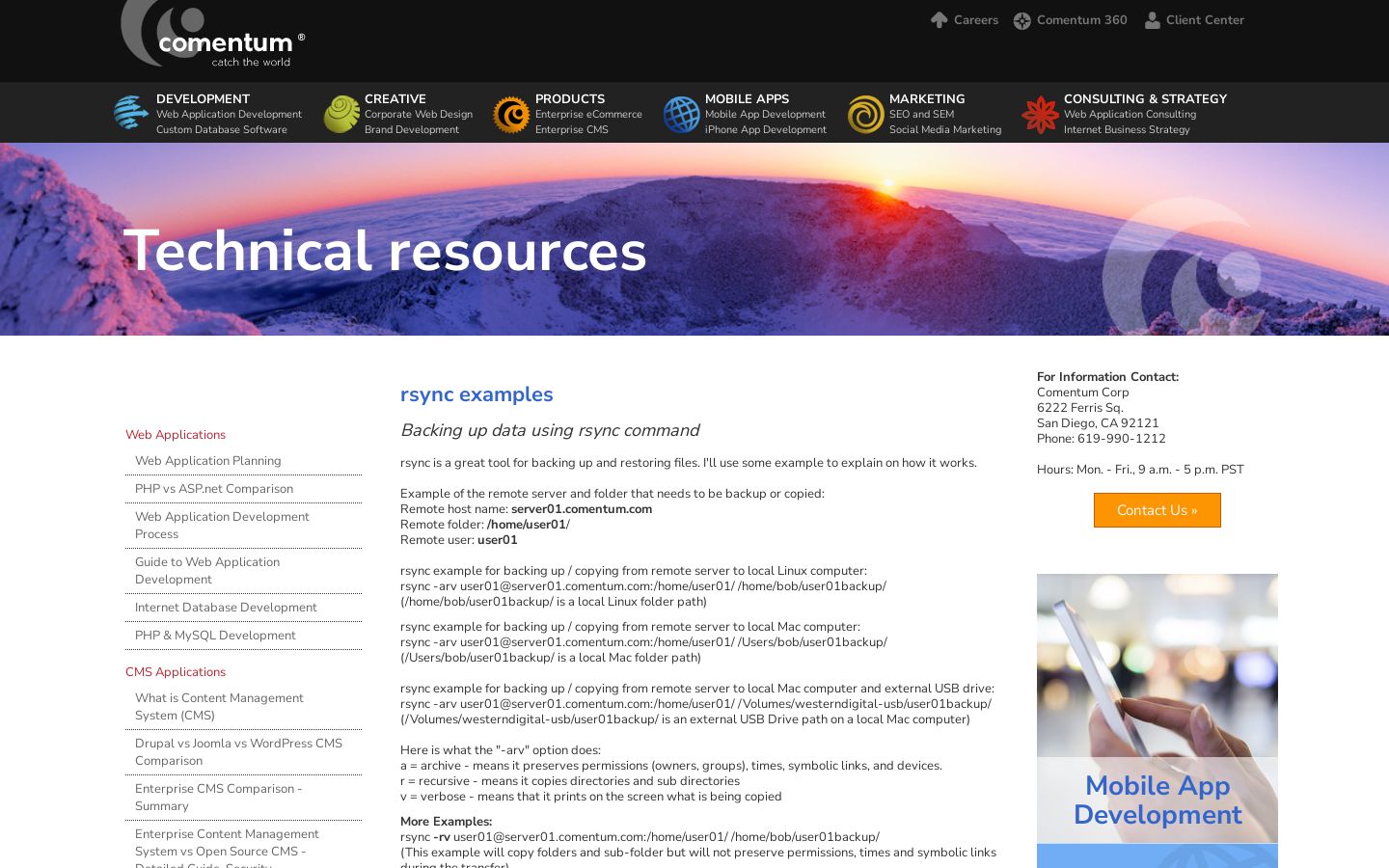Click the Comentum logo
This screenshot has width=1389, height=868.
[212, 35]
